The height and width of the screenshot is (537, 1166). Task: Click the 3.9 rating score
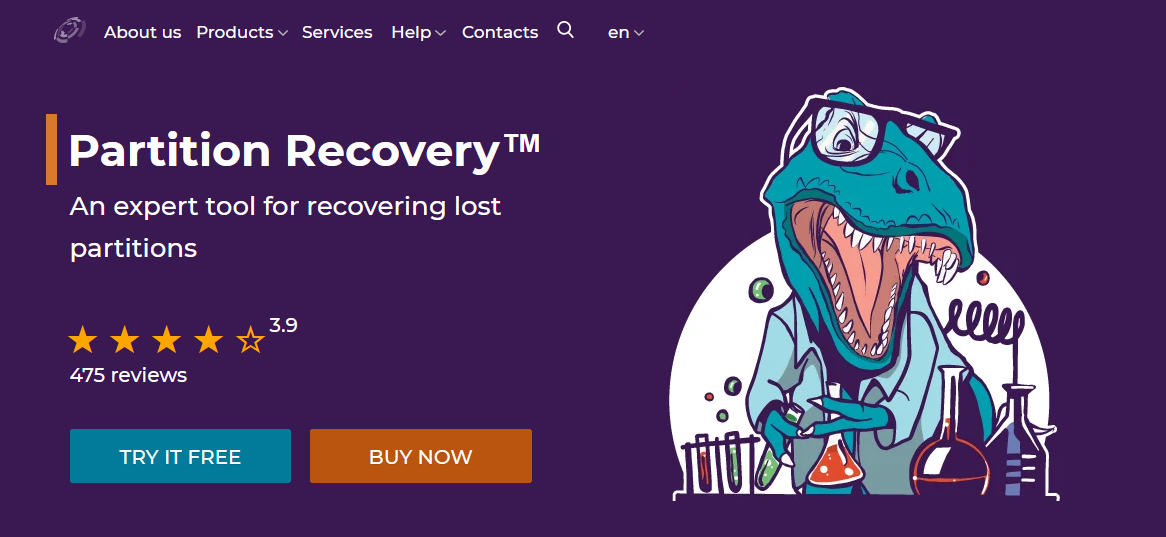coord(283,325)
